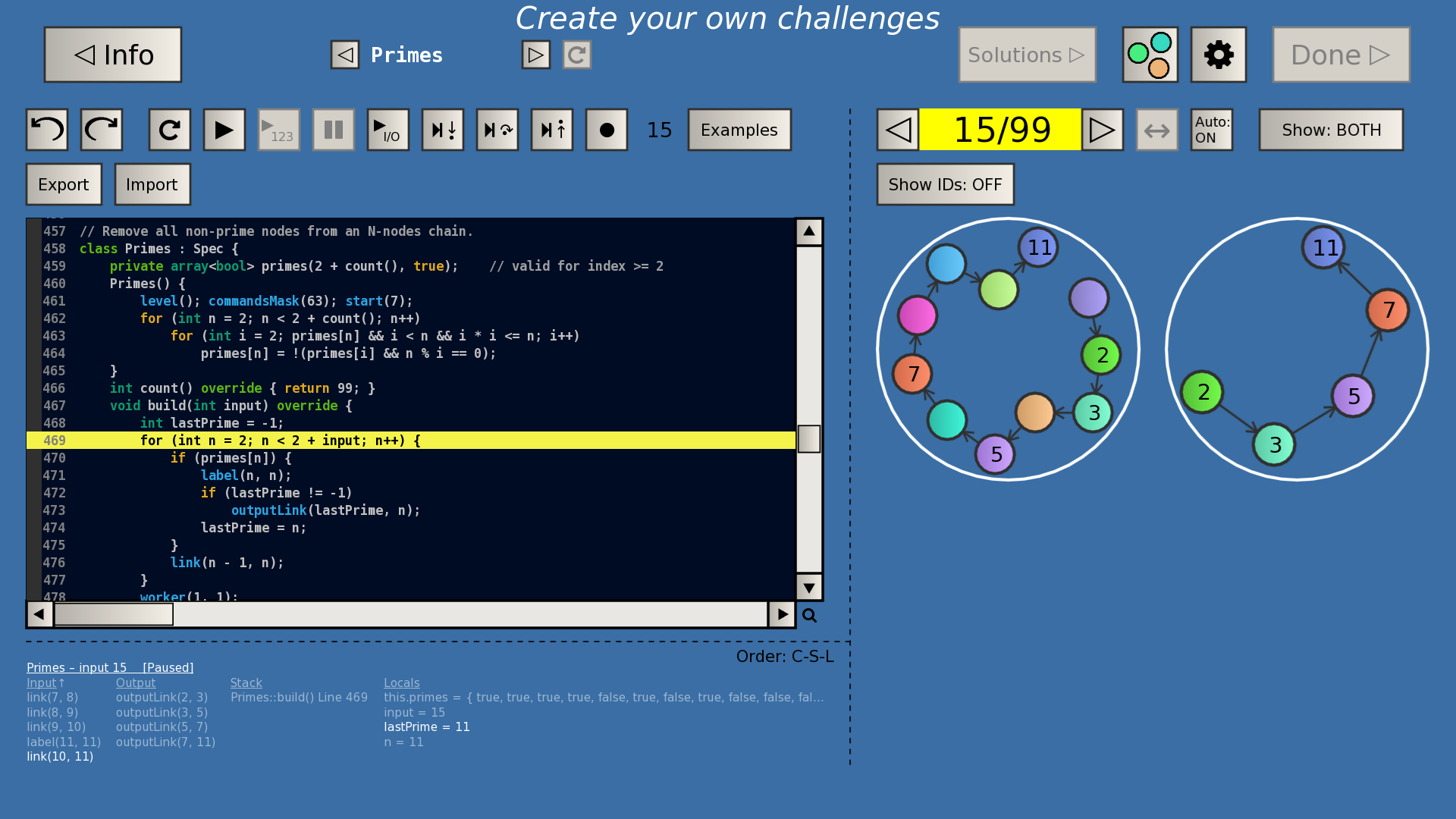Select previous challenge left of Primes

[x=345, y=55]
